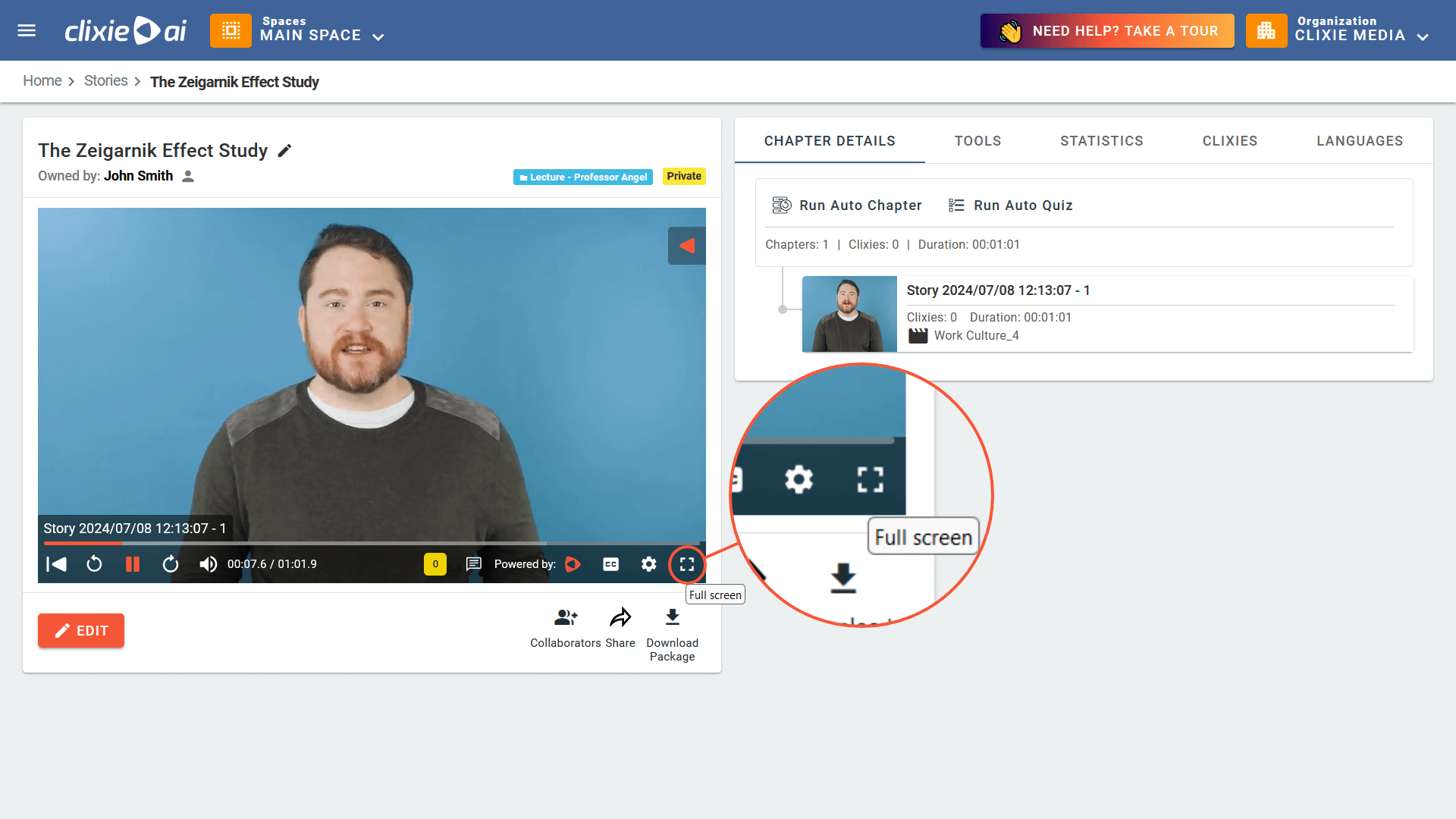Screen dimensions: 1456x819
Task: Switch to Chapter Details tab
Action: click(x=830, y=141)
